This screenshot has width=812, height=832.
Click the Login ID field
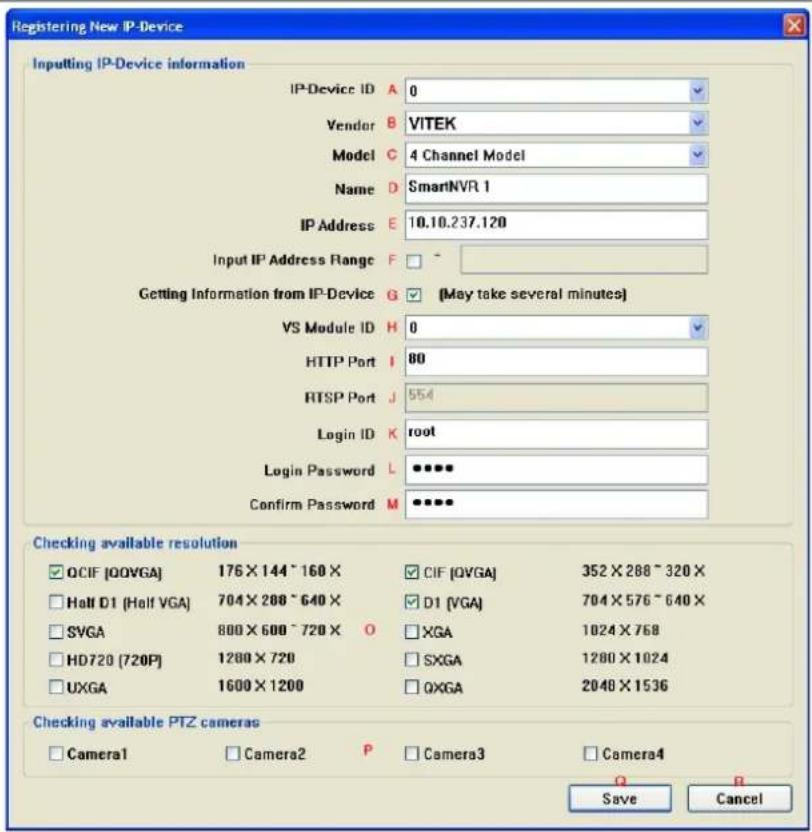tap(556, 434)
